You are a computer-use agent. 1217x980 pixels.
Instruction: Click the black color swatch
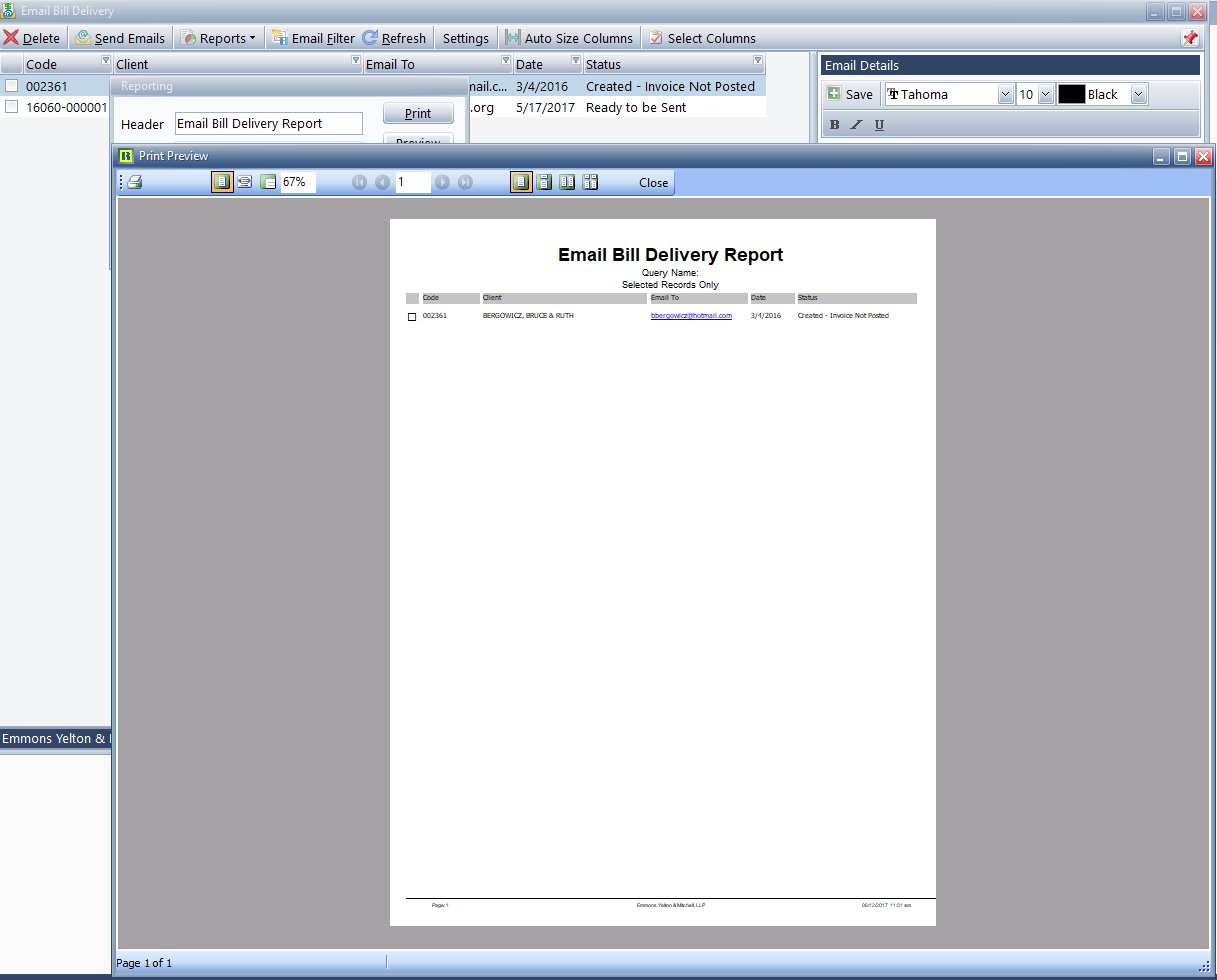click(1072, 94)
